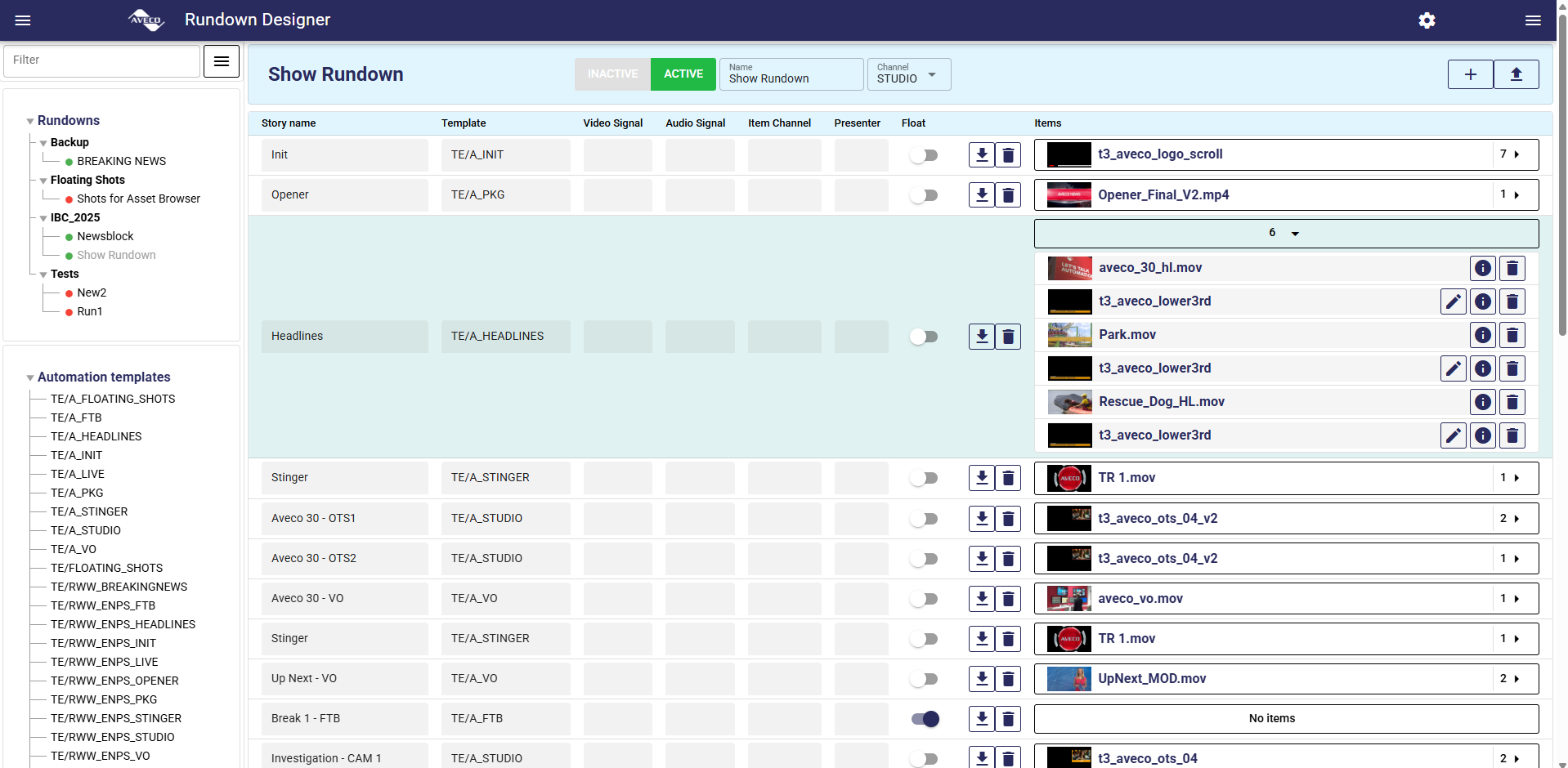Edit first t3_aveco_lower3rd item with pencil
The width and height of the screenshot is (1568, 768).
(x=1453, y=301)
